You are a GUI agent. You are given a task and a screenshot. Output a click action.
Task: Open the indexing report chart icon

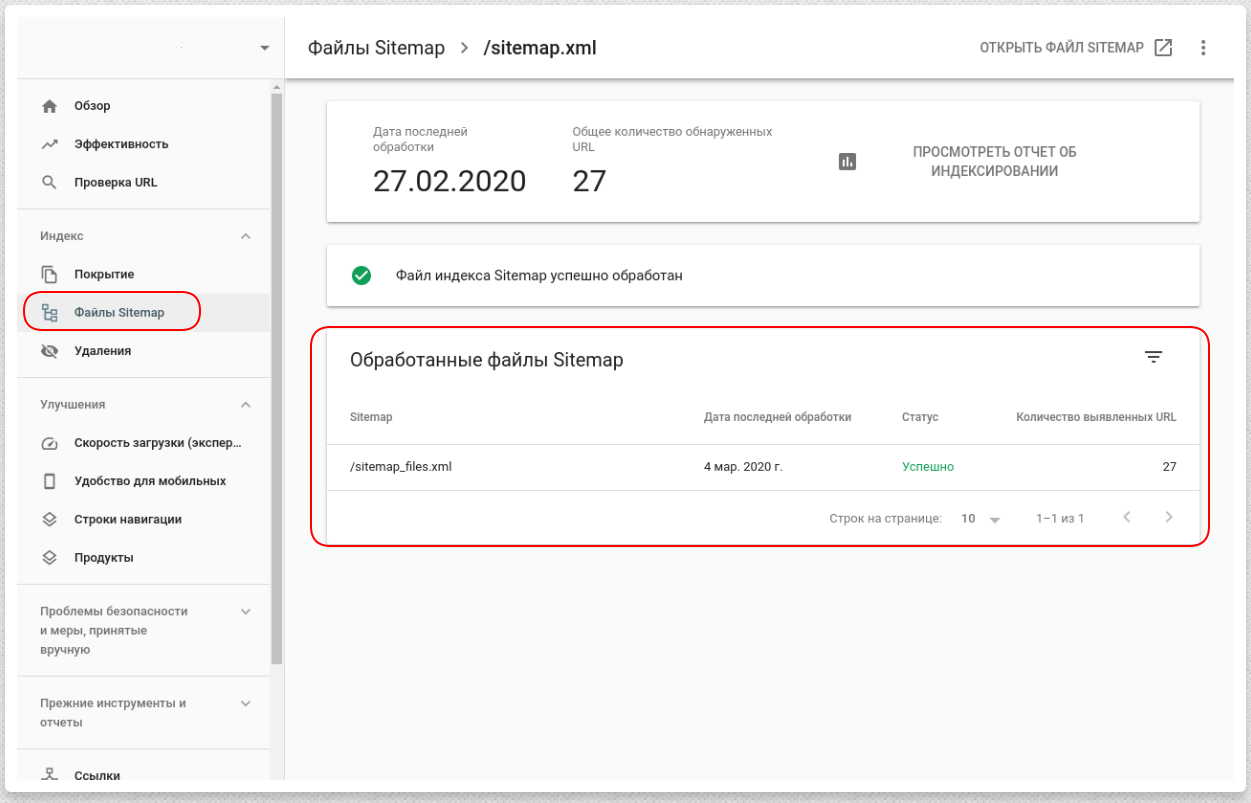point(847,161)
